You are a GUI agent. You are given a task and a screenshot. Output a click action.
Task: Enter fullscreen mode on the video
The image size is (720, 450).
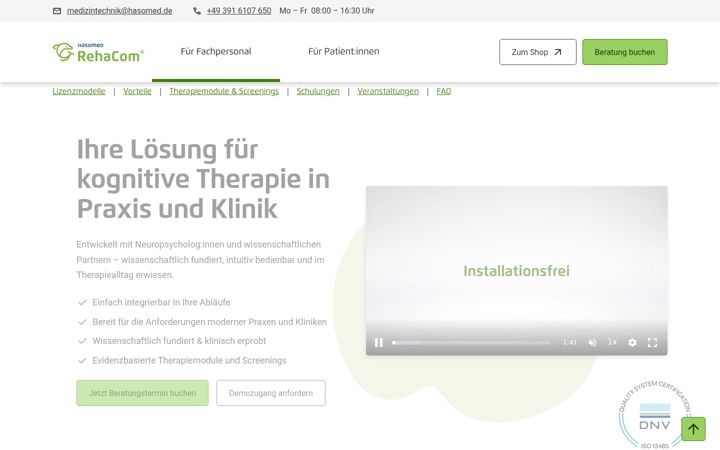click(652, 343)
